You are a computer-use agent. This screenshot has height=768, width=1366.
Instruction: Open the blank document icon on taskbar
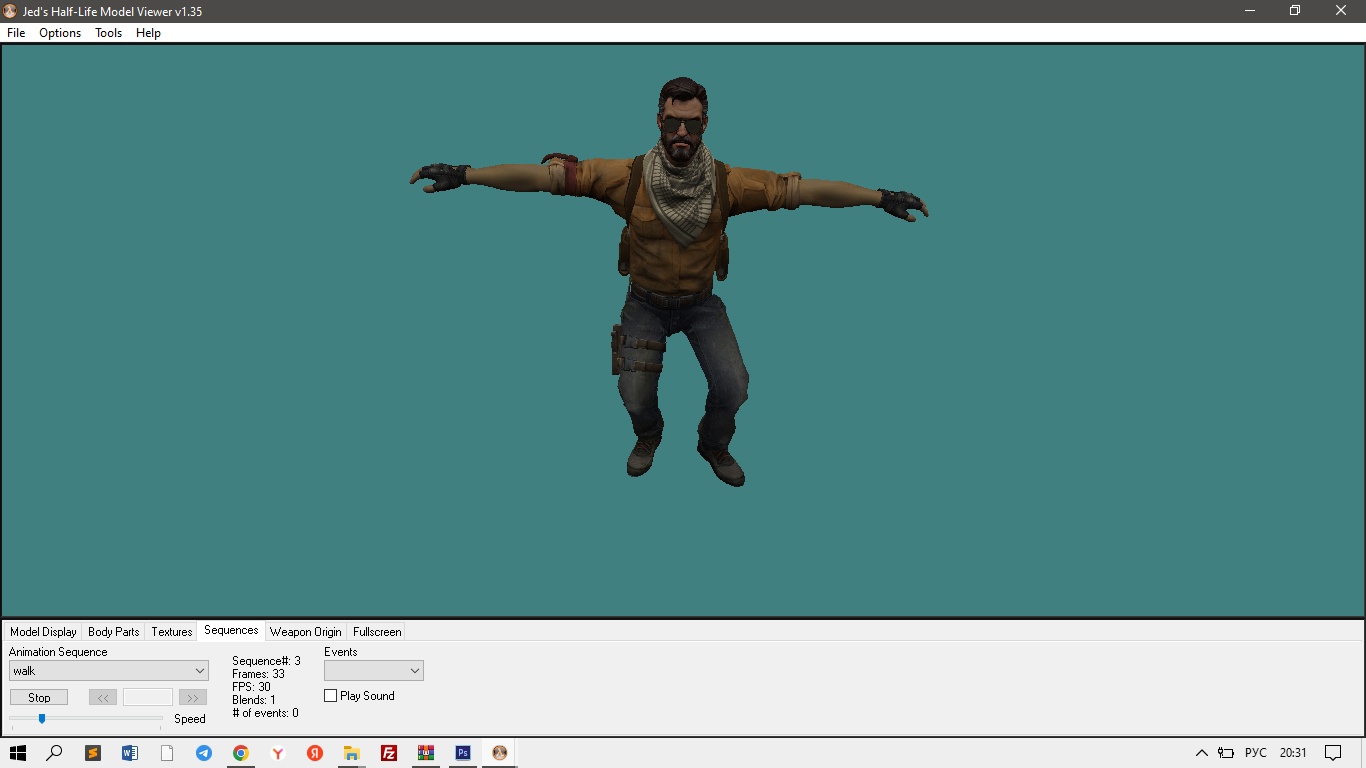point(167,753)
